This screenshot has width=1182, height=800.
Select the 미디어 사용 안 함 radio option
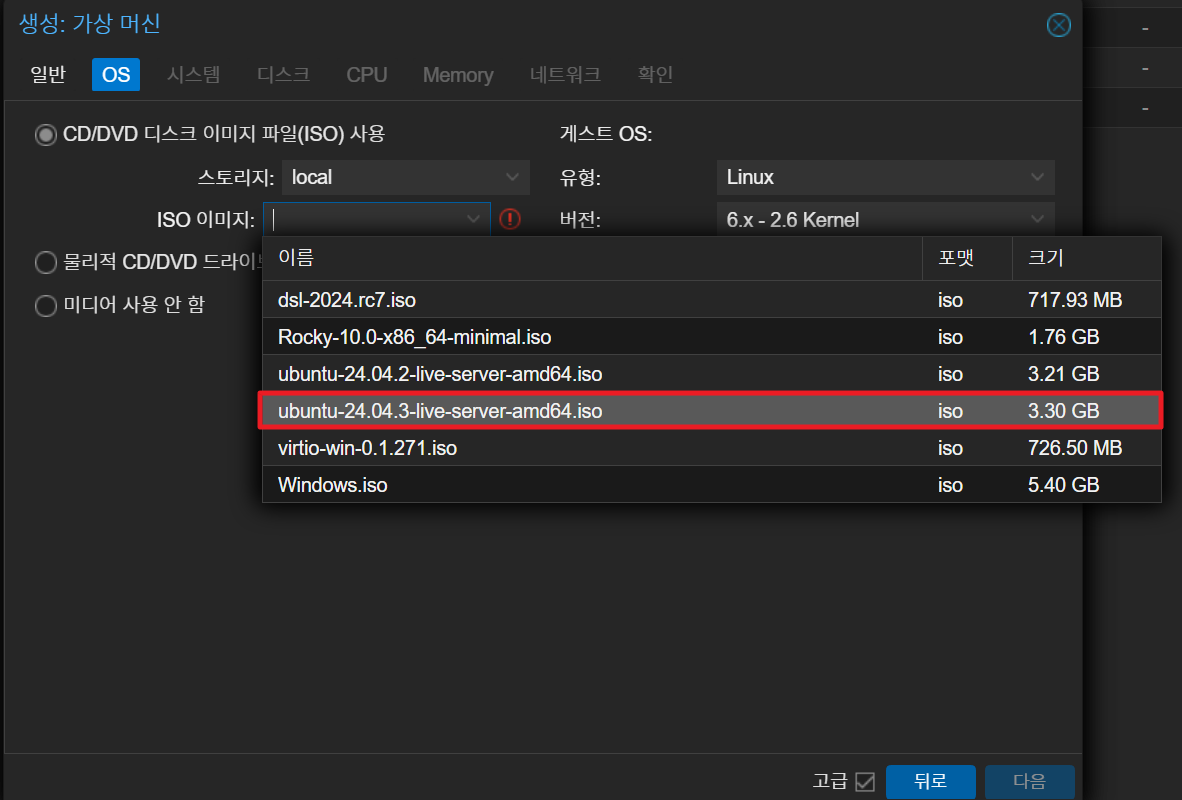point(46,305)
